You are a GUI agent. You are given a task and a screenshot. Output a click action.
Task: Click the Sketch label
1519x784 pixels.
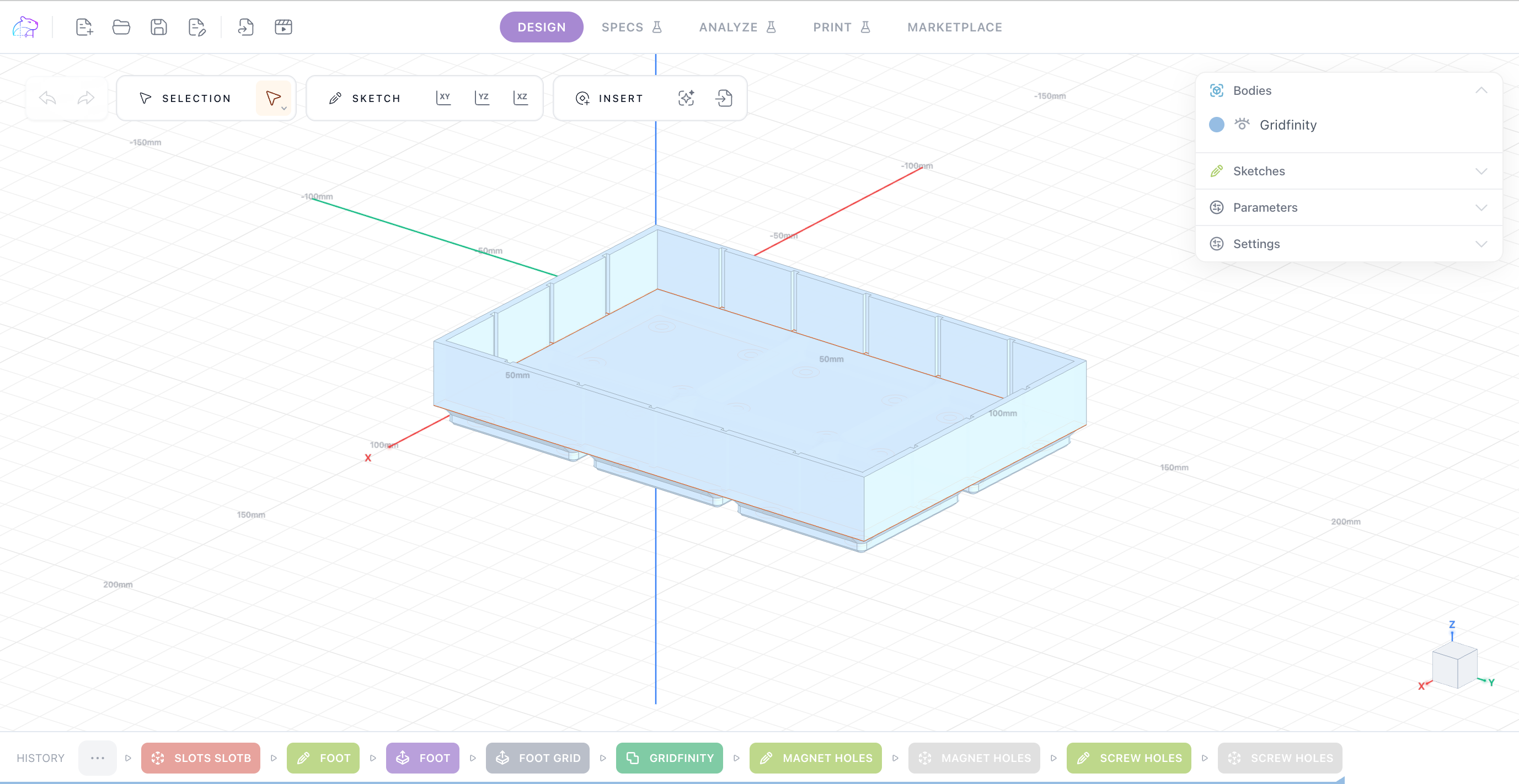376,99
